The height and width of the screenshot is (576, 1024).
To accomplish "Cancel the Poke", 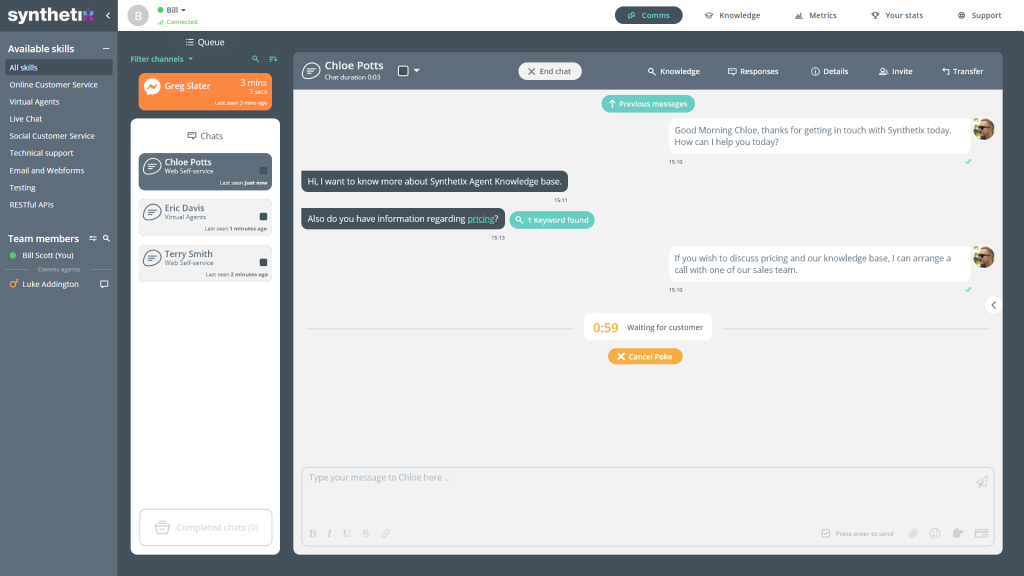I will pyautogui.click(x=645, y=357).
